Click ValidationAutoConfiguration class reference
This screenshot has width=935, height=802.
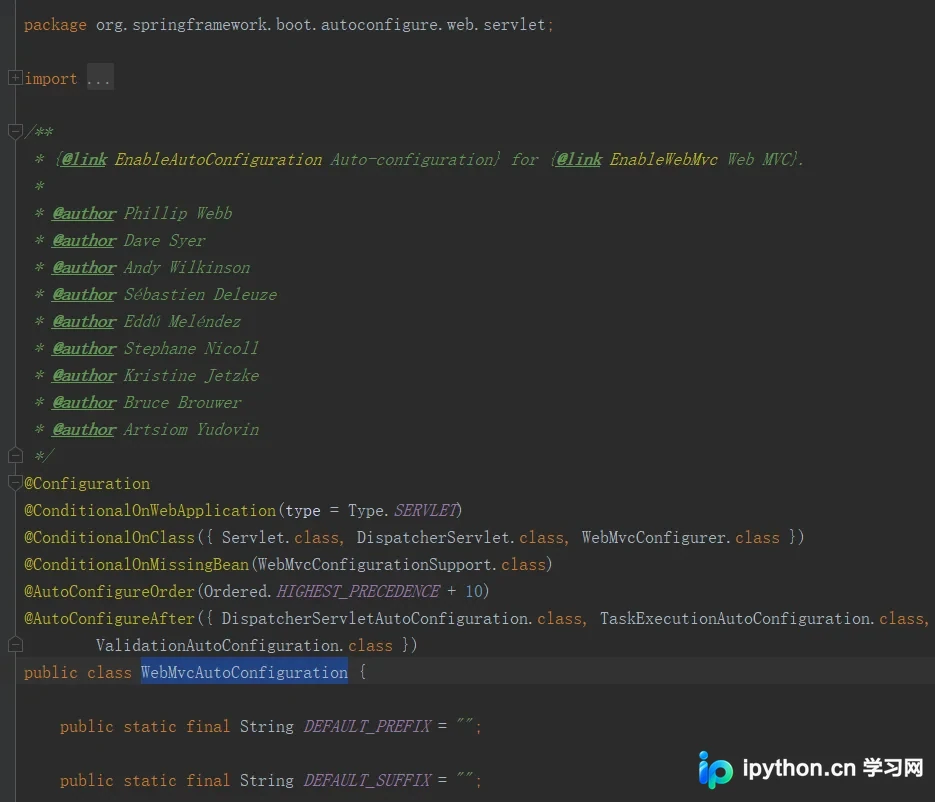coord(218,645)
